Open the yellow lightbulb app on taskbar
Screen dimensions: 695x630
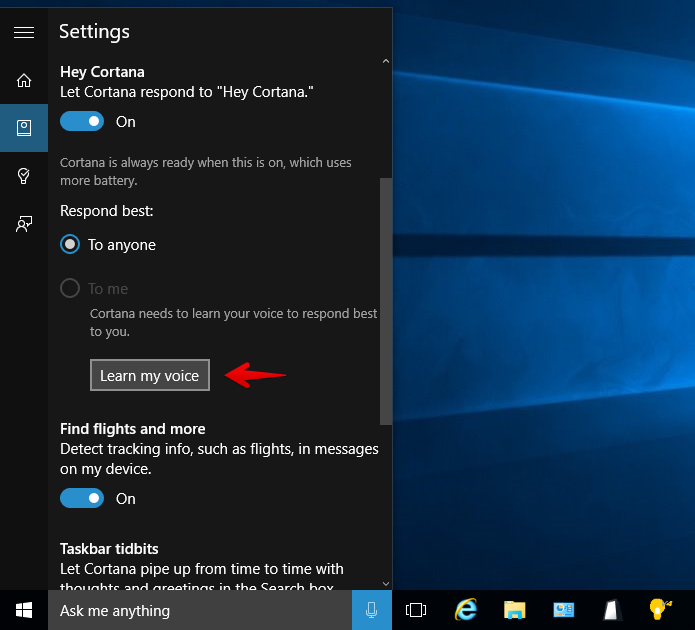660,609
